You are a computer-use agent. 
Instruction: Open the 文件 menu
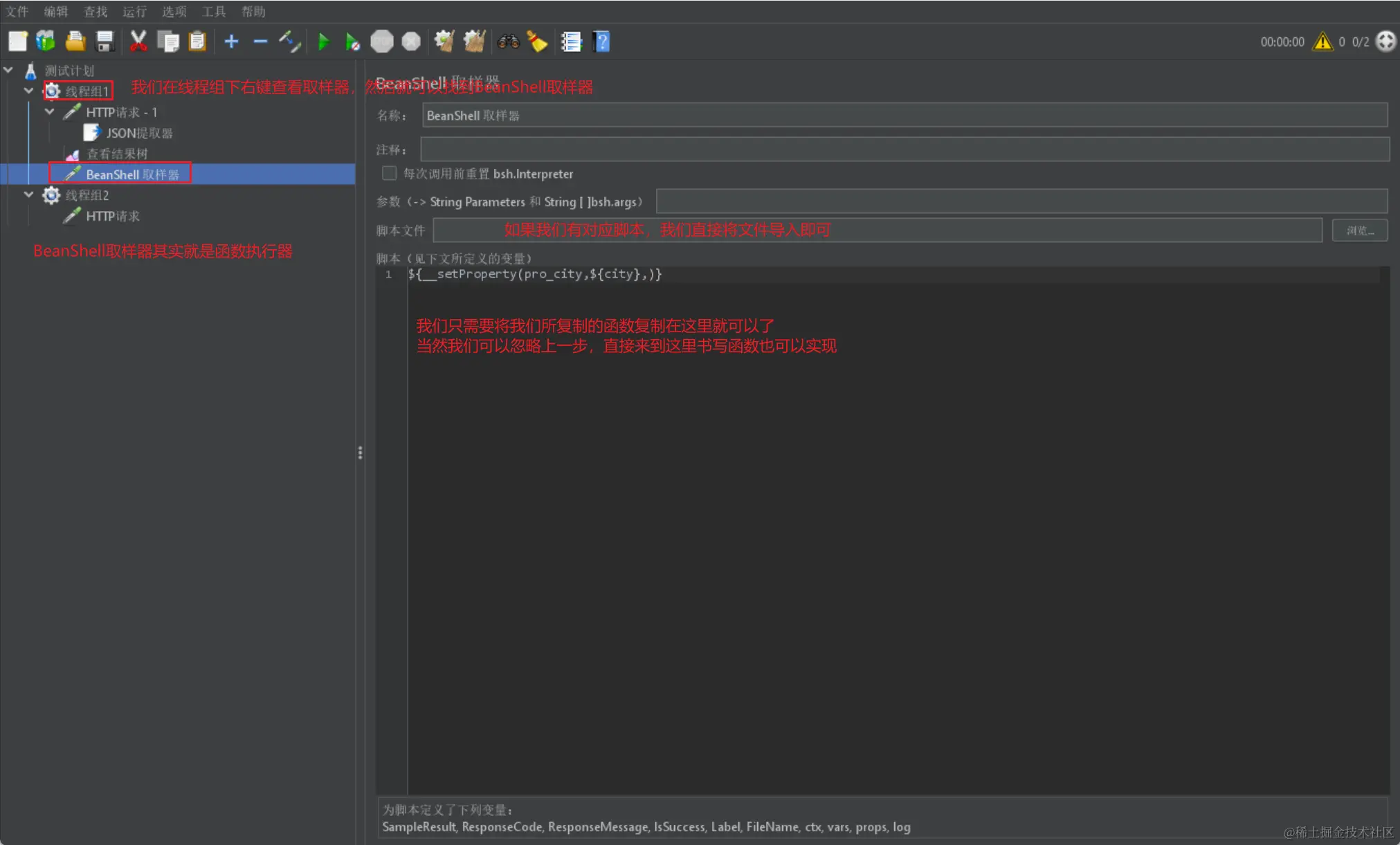point(17,11)
